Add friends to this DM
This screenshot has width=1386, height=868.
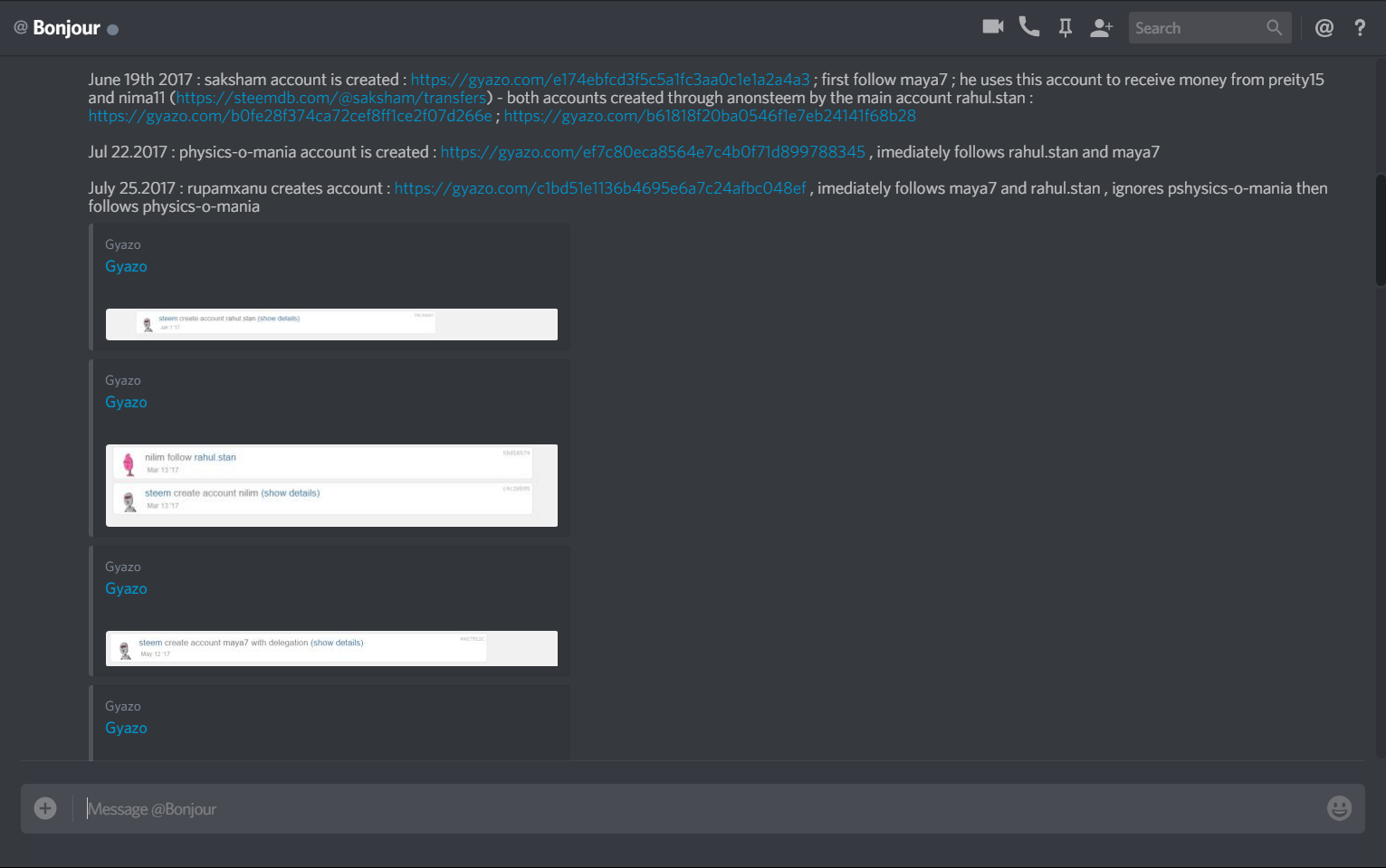(1101, 27)
